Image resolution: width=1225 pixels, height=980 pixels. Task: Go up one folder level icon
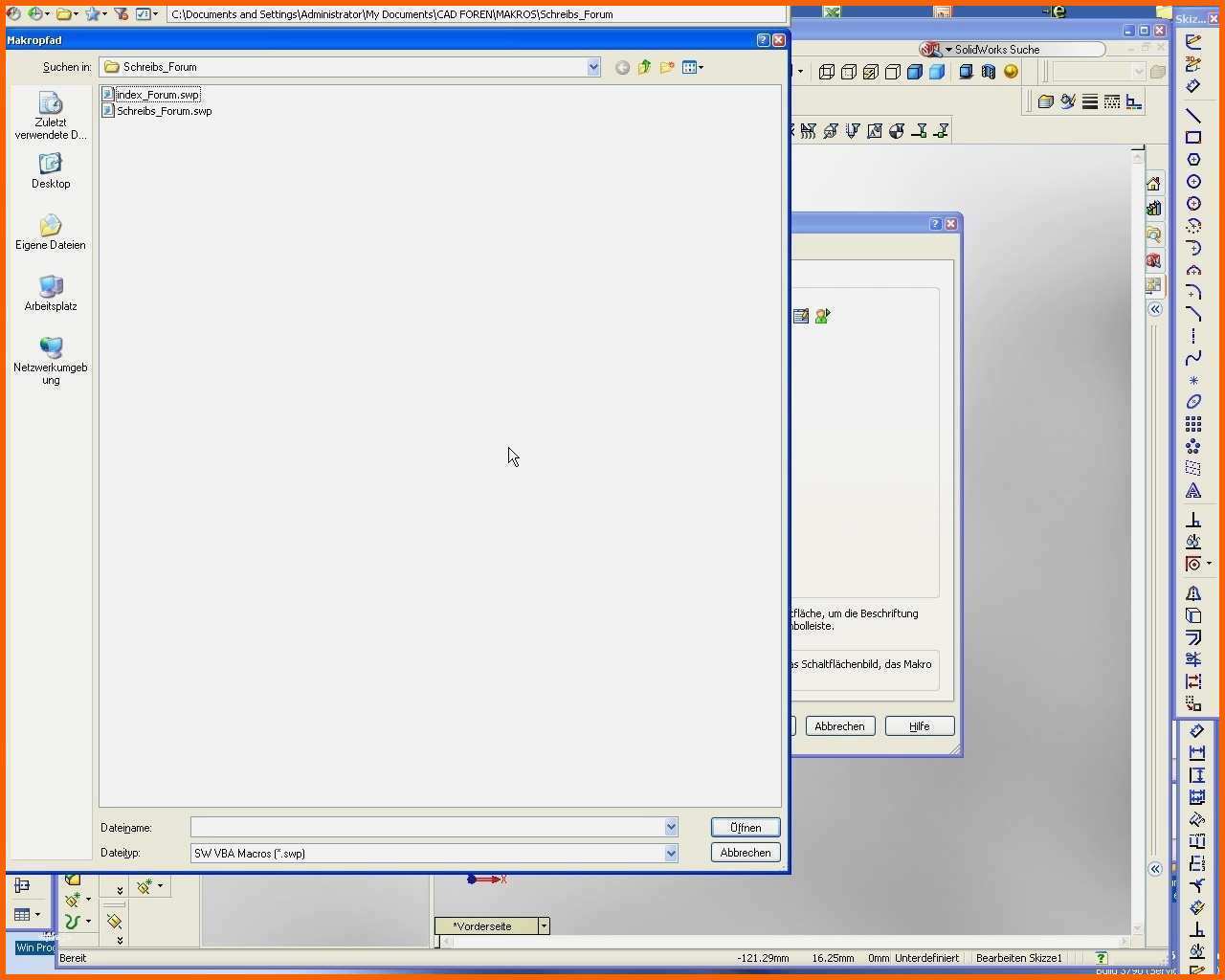coord(644,67)
